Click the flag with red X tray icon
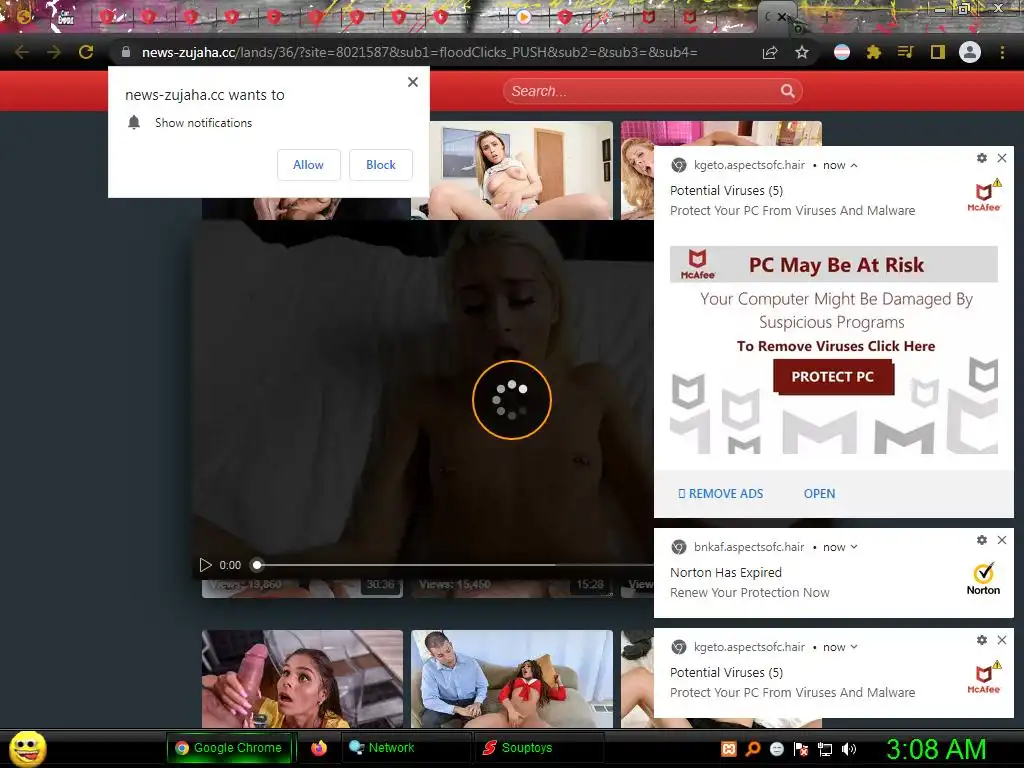Image resolution: width=1024 pixels, height=768 pixels. (801, 749)
